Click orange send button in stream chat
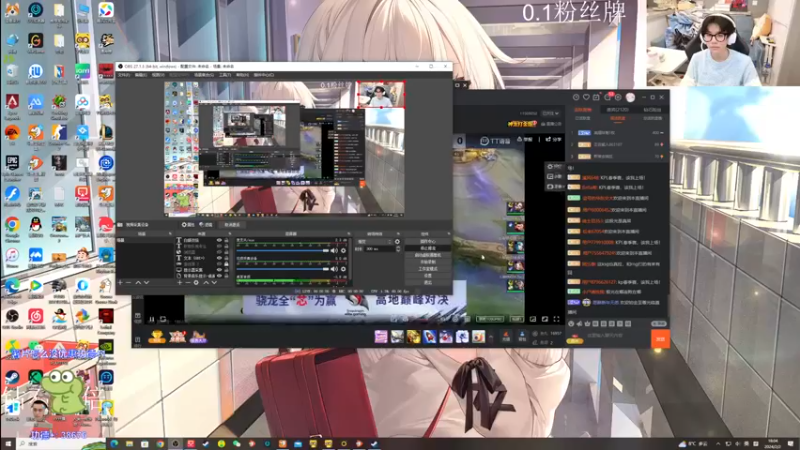Image resolution: width=800 pixels, height=450 pixels. 660,339
